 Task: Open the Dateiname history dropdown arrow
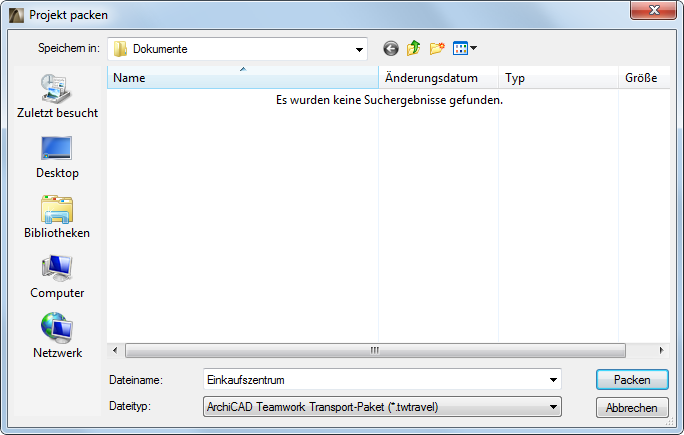coord(553,380)
